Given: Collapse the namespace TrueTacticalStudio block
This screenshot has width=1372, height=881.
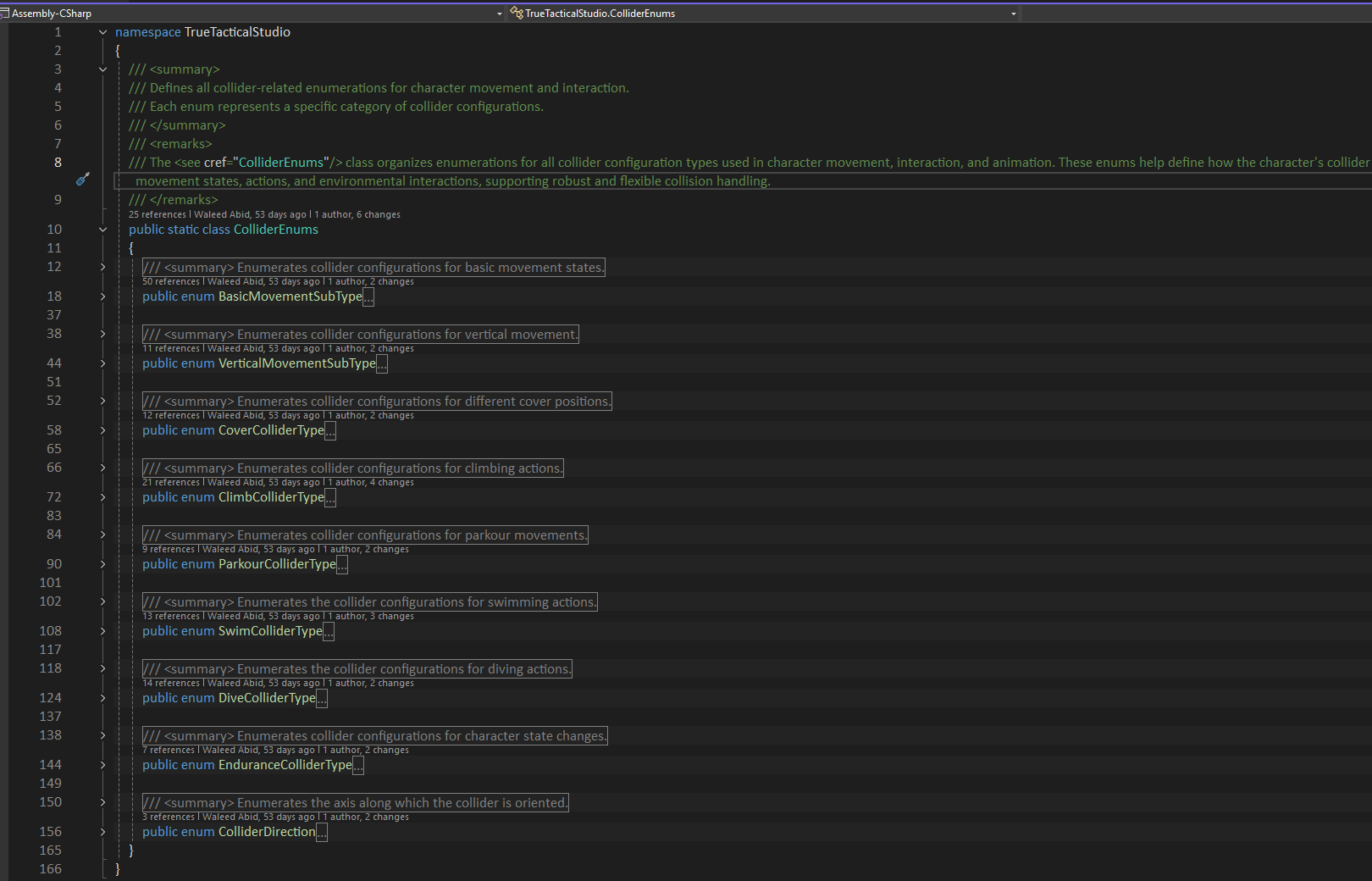Looking at the screenshot, I should tap(102, 32).
